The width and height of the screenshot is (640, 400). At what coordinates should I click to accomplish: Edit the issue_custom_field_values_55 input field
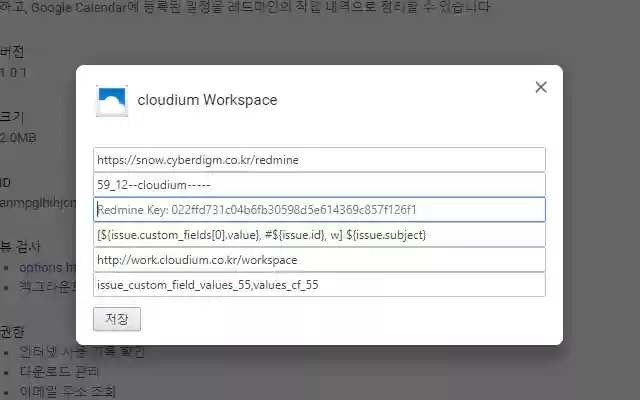tap(319, 285)
